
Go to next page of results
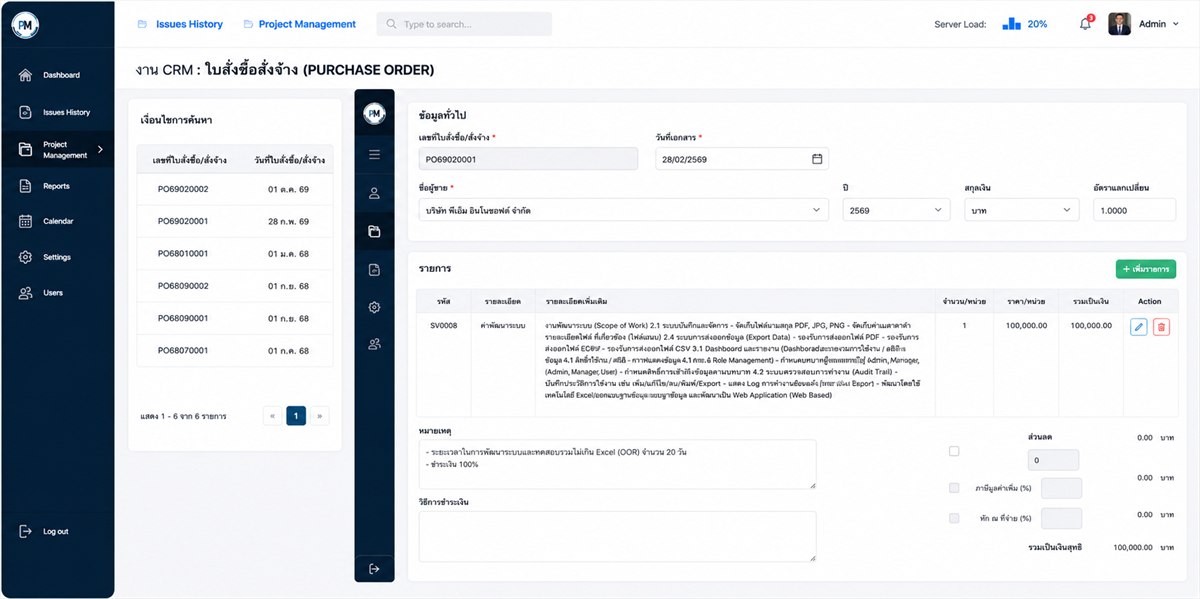click(x=320, y=415)
